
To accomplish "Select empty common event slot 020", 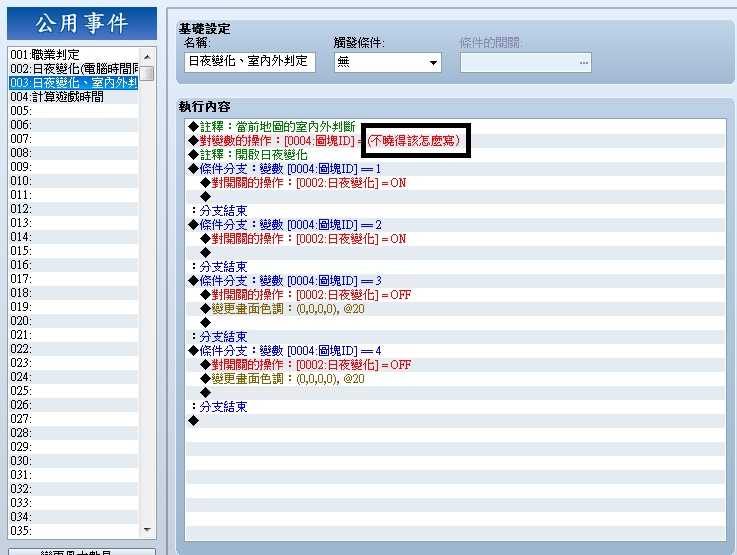I will (74, 321).
